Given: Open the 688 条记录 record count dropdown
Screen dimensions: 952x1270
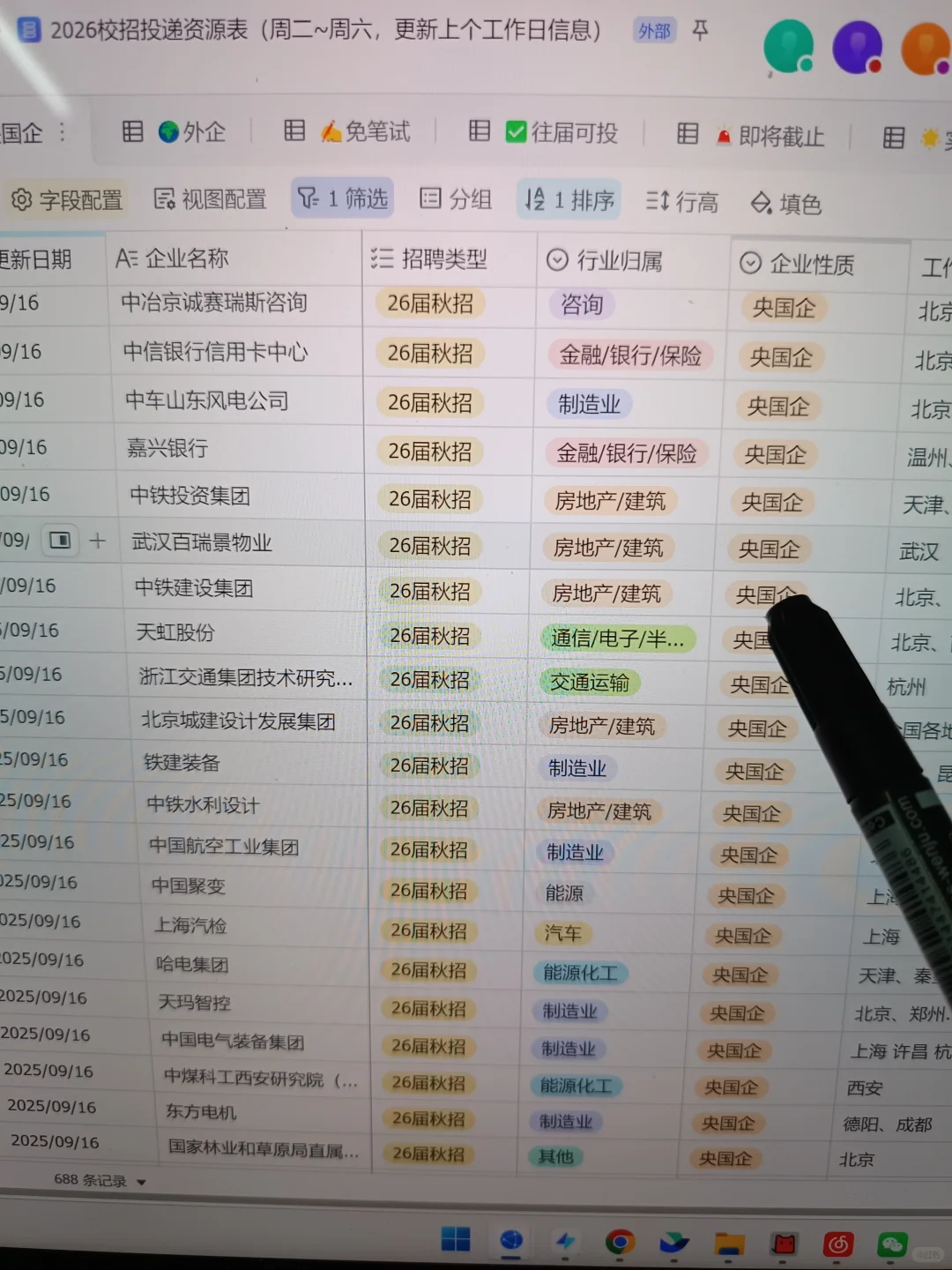Looking at the screenshot, I should click(x=99, y=1180).
